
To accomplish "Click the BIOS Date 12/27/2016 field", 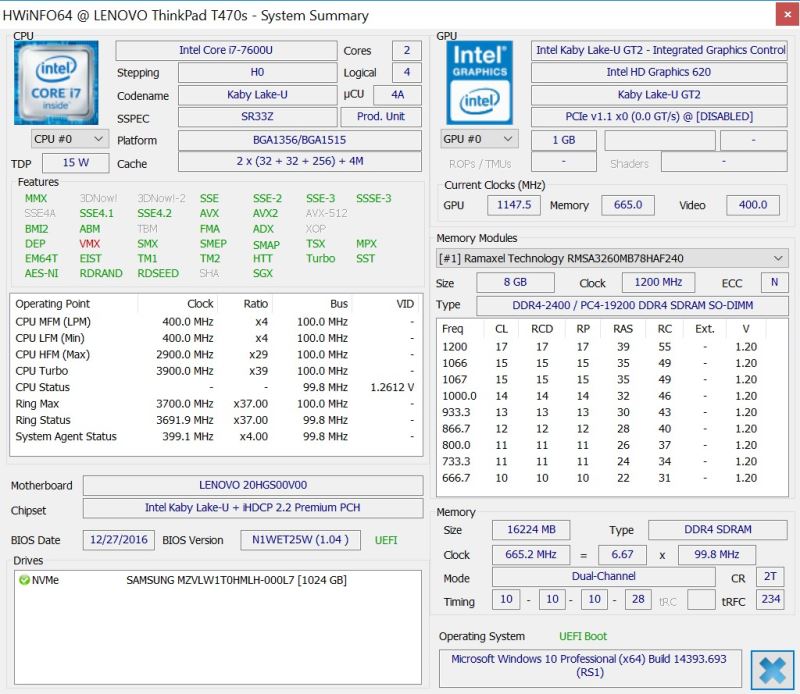I will [x=118, y=540].
